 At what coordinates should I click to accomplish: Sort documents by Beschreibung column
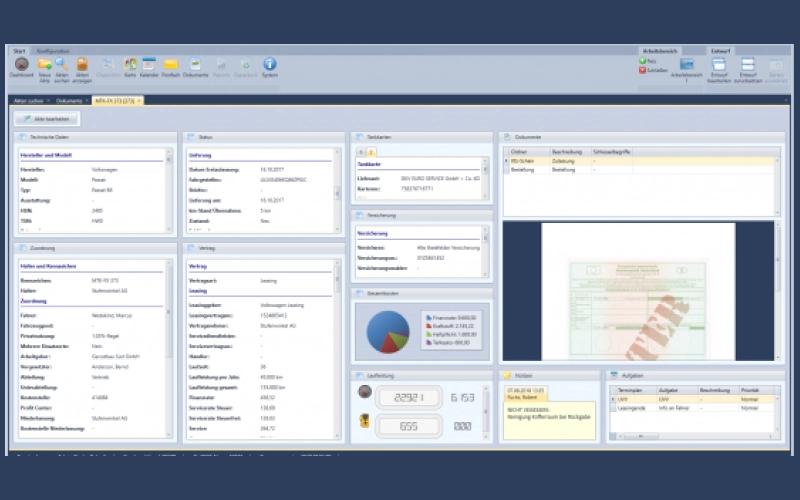pos(569,152)
